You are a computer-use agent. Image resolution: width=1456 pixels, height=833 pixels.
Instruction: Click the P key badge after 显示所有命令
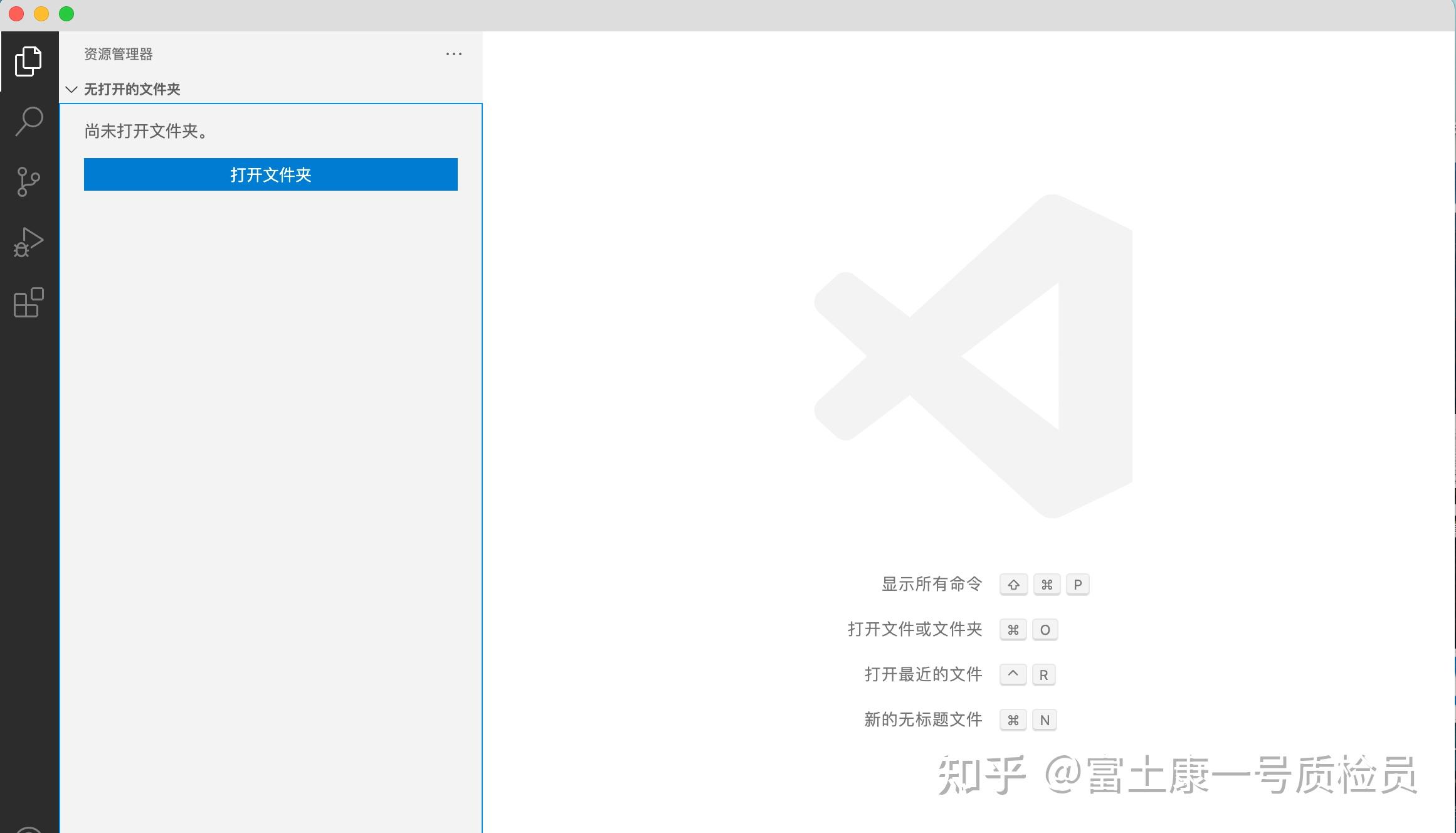point(1078,584)
